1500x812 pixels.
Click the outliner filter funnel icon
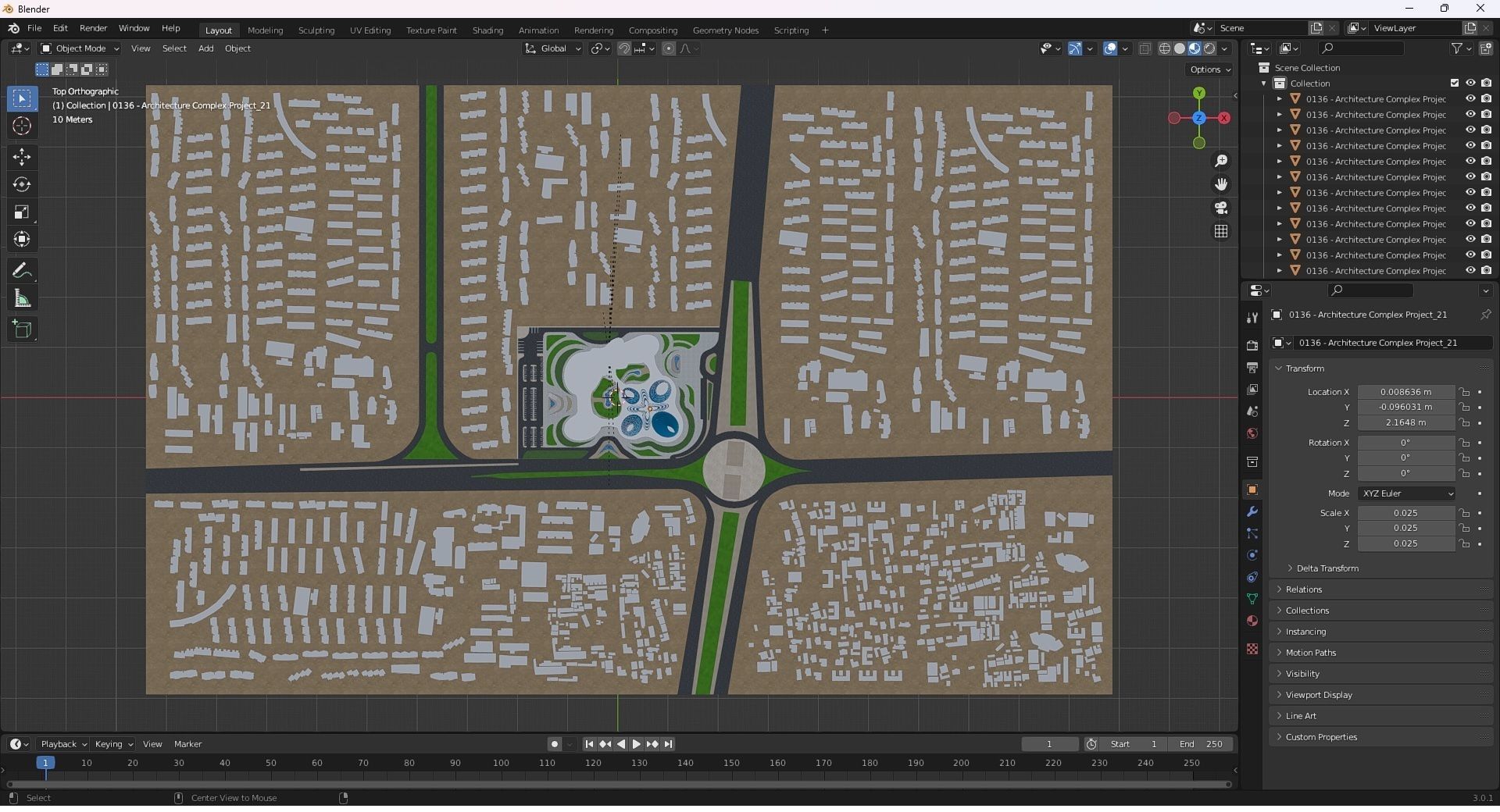1457,48
